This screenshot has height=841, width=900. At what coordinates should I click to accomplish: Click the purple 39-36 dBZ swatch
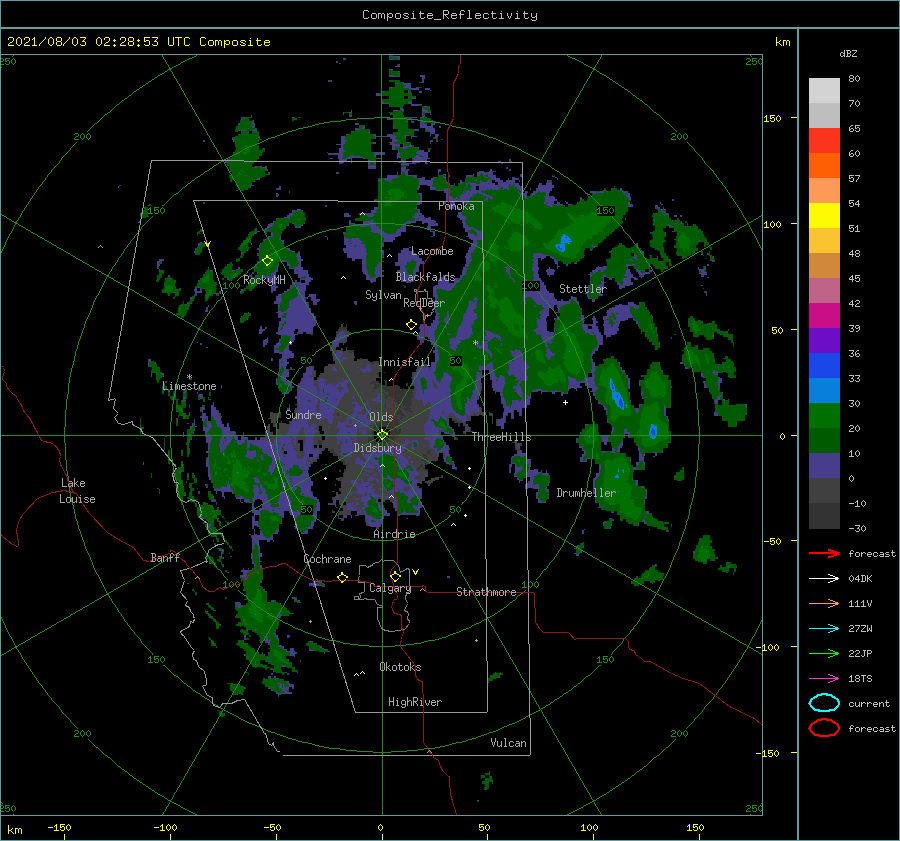tap(824, 340)
